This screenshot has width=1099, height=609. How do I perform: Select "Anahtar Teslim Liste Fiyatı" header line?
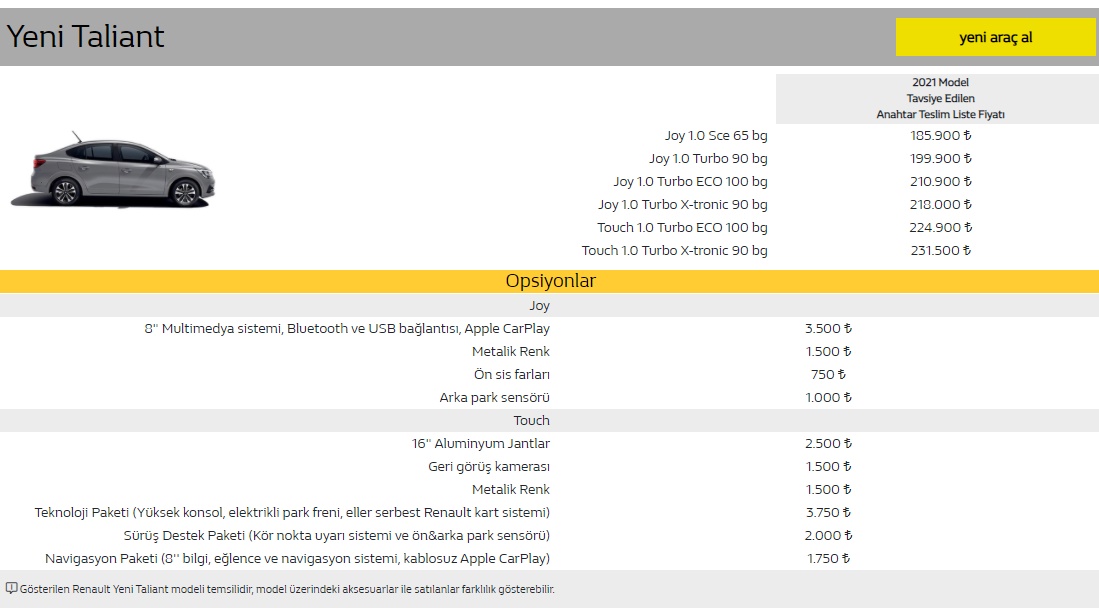coord(941,114)
